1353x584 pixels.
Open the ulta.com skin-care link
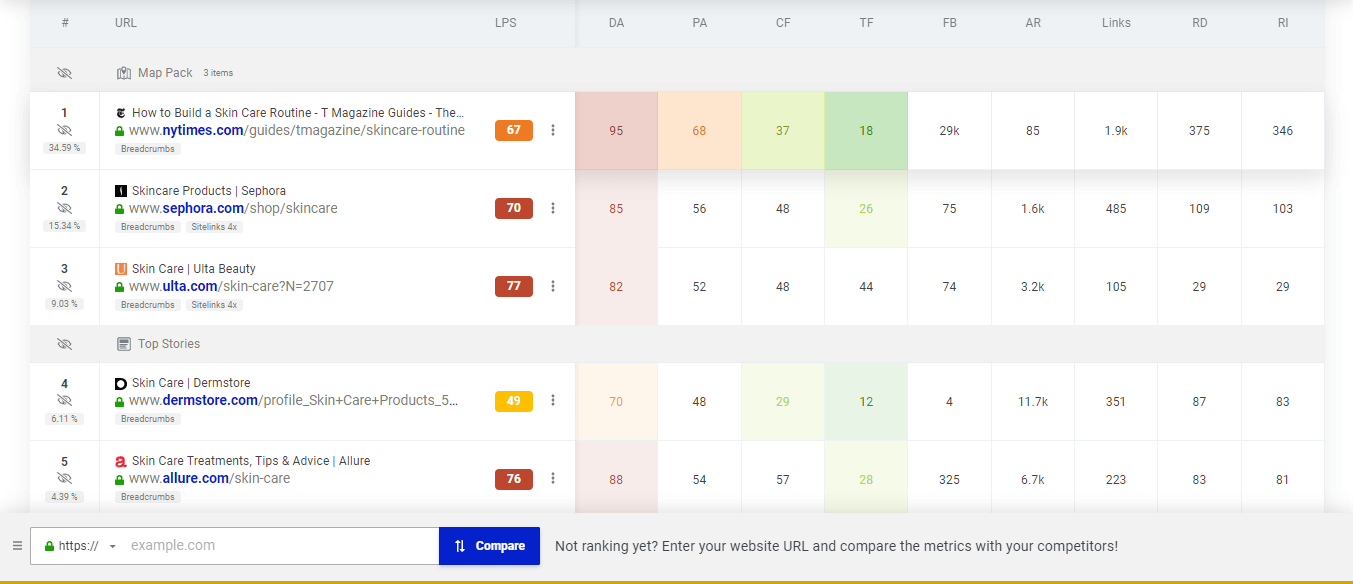click(x=231, y=287)
